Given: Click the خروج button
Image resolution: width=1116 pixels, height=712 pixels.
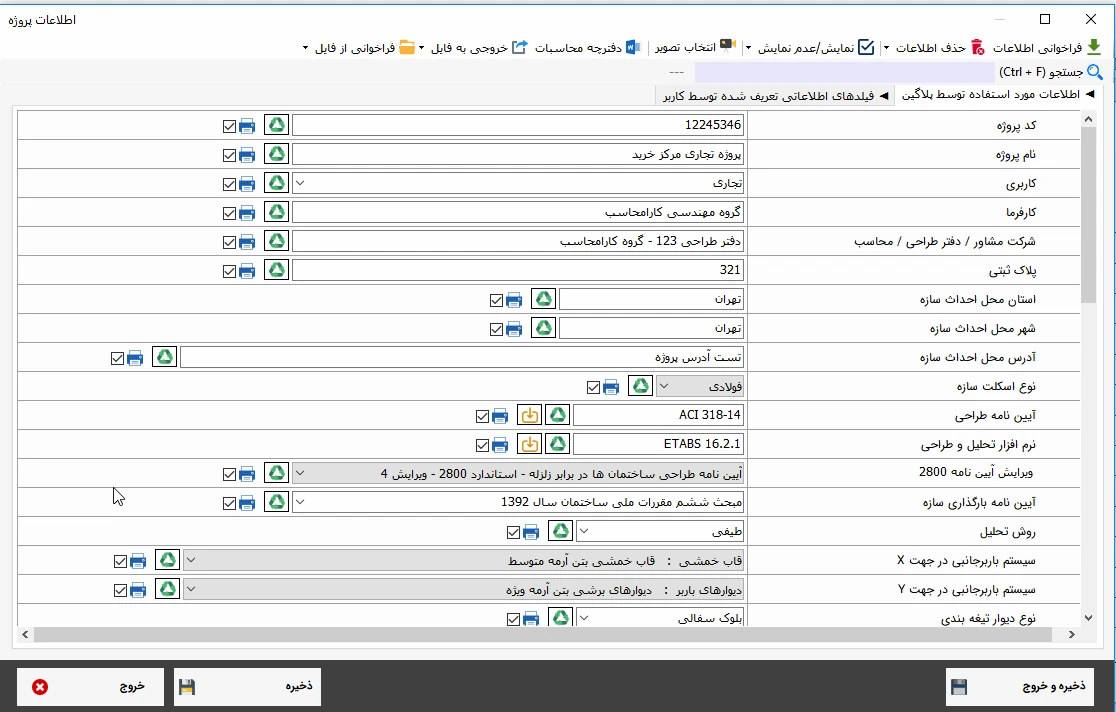Looking at the screenshot, I should point(90,686).
